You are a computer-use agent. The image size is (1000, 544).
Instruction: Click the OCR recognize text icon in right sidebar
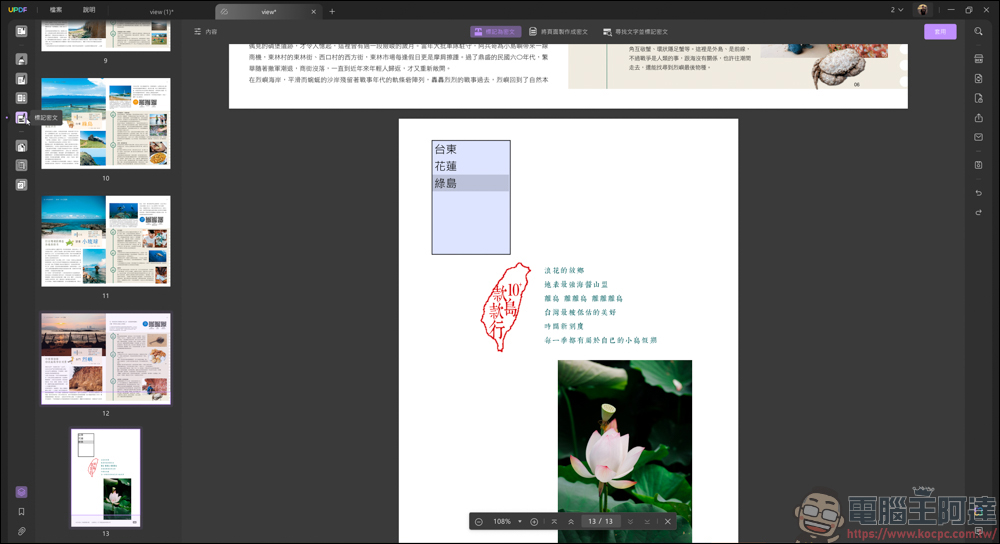click(x=978, y=59)
